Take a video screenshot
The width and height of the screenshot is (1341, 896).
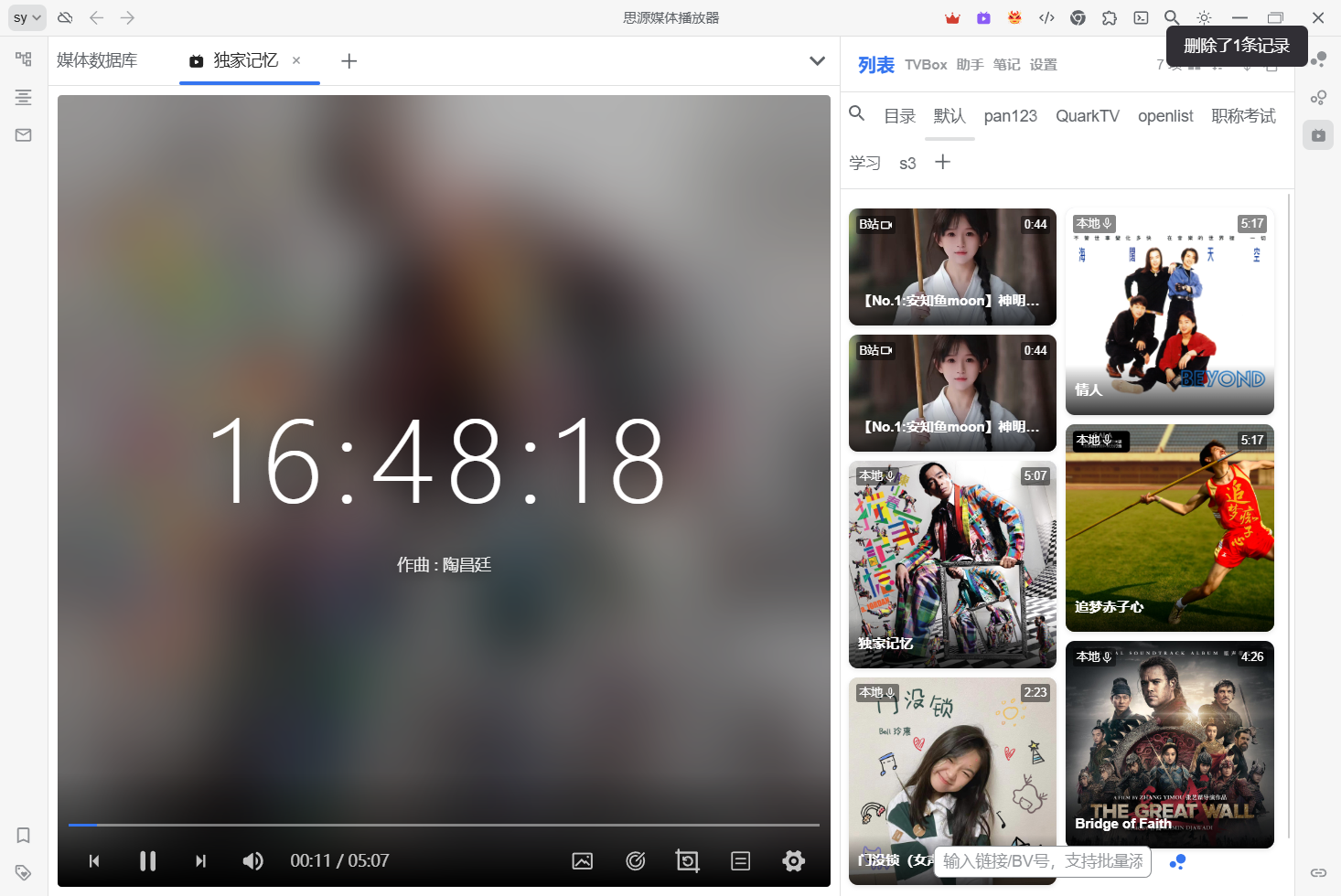[x=583, y=861]
